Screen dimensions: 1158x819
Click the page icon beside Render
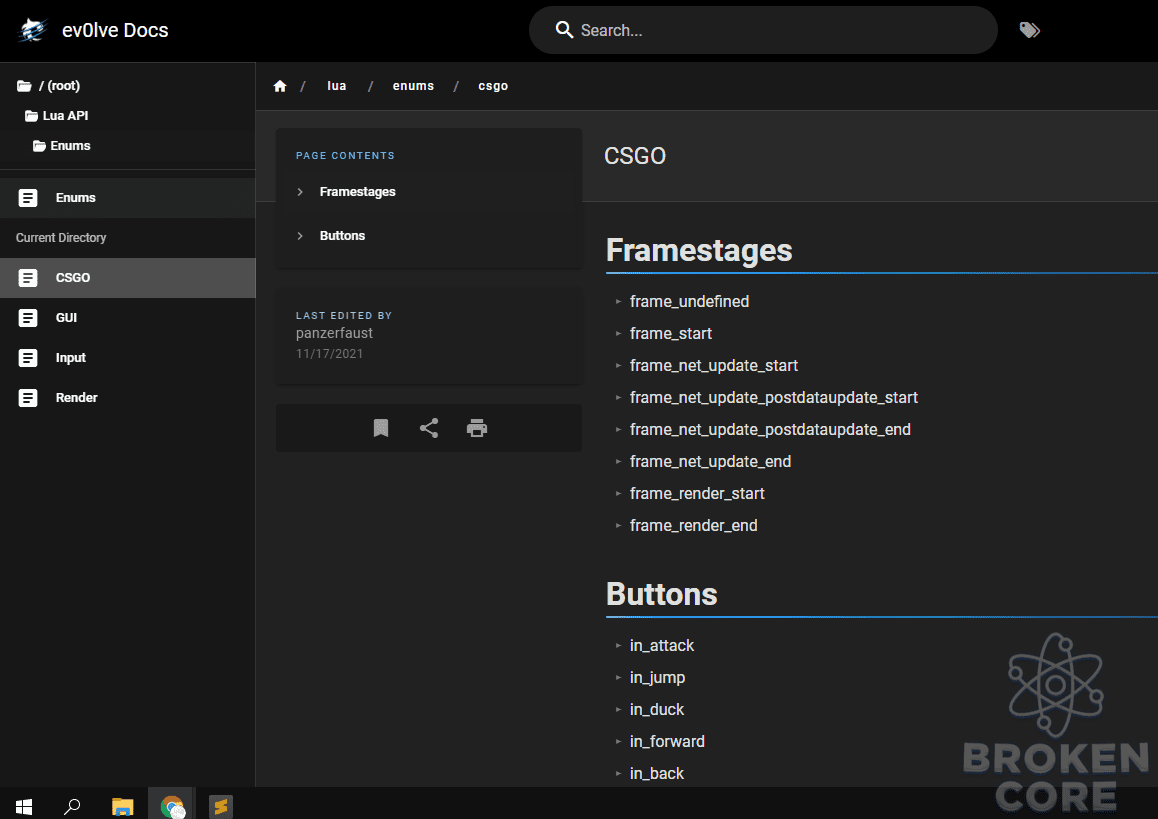[x=28, y=398]
